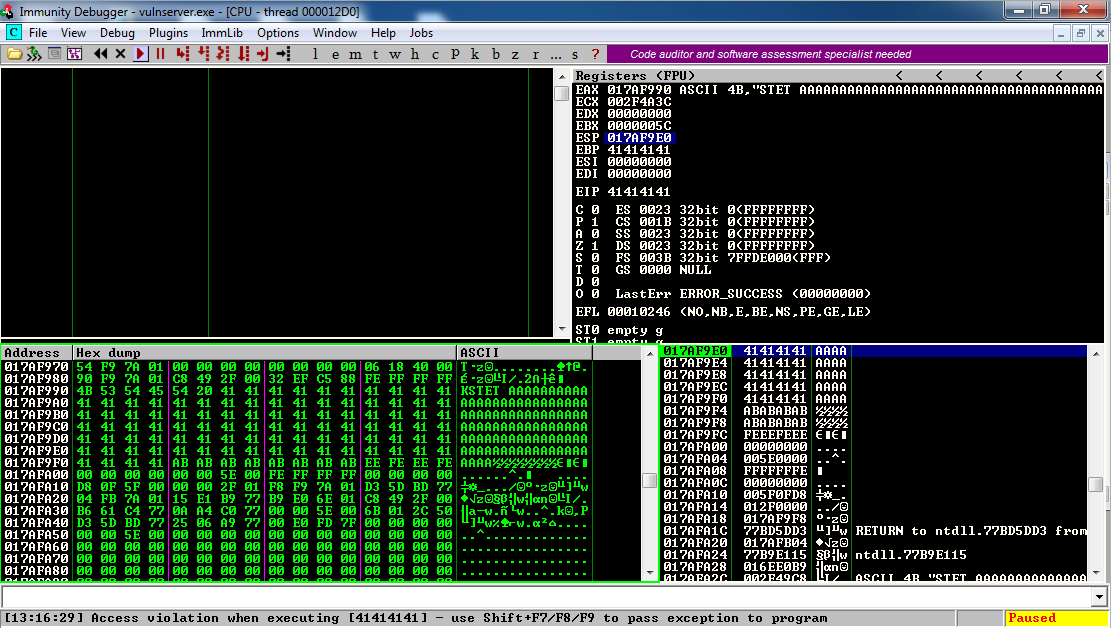The height and width of the screenshot is (628, 1111).
Task: Open Memory map with 'm' button
Action: pos(355,54)
